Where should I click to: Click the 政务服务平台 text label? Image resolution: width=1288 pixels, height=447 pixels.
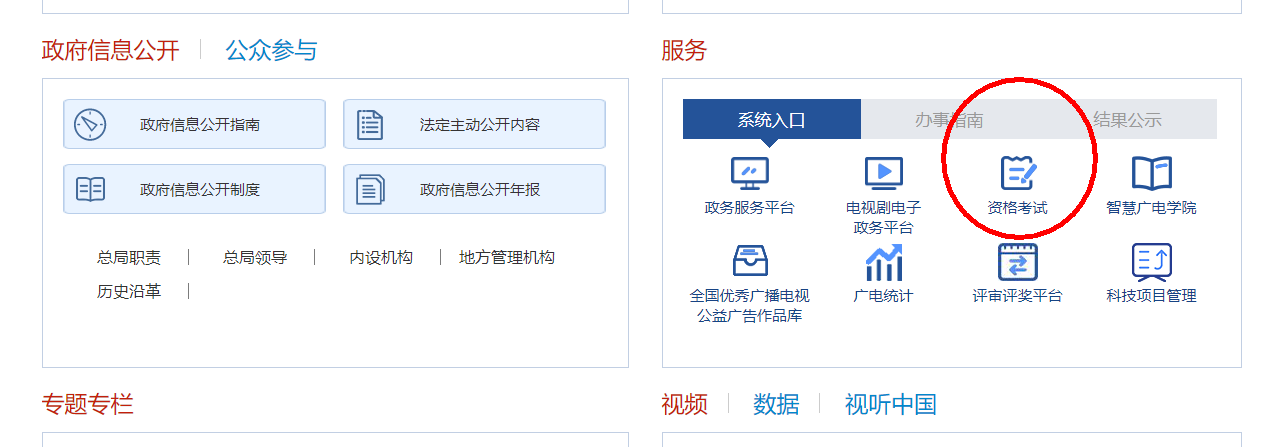point(749,208)
